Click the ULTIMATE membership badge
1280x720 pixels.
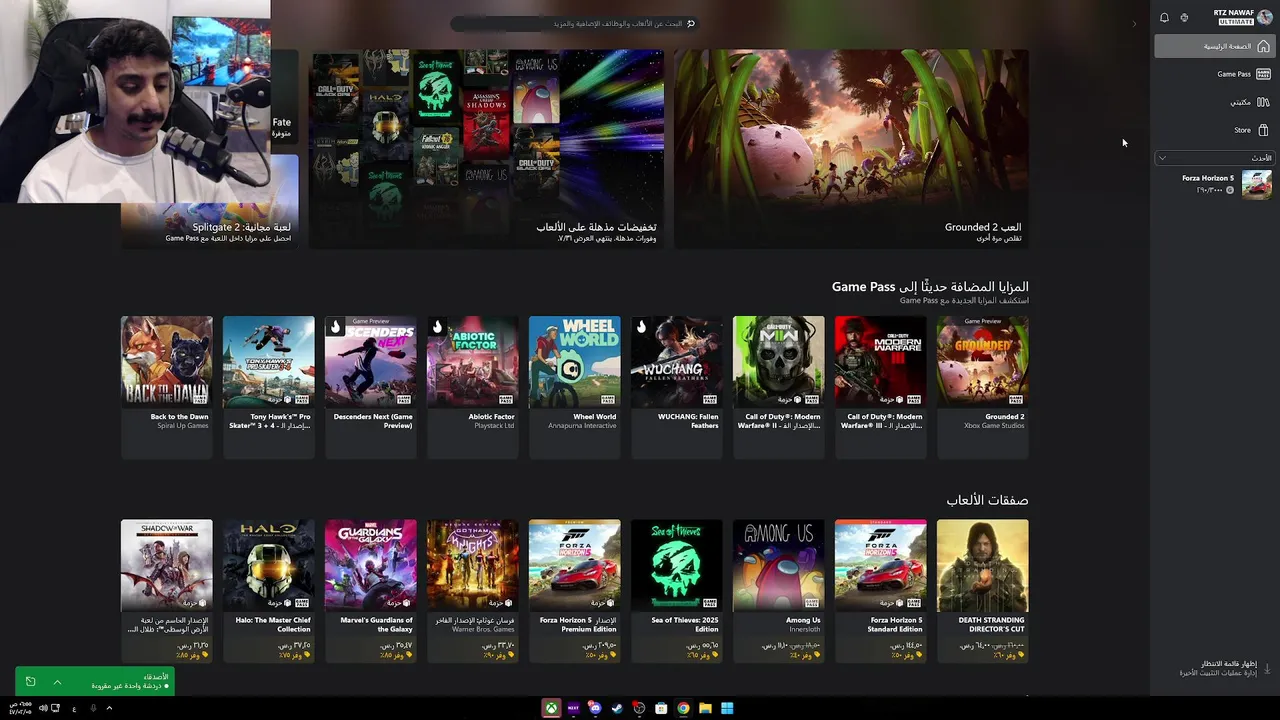pos(1236,21)
